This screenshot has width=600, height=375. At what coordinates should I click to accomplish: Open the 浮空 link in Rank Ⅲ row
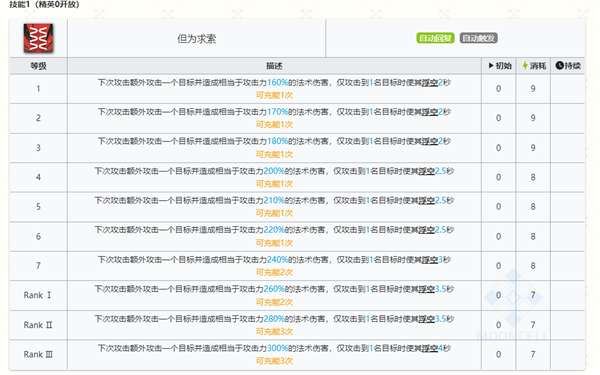click(x=430, y=348)
